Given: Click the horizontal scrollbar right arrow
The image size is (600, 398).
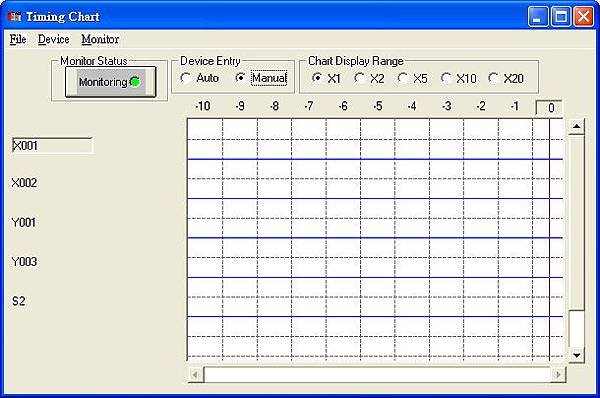Looking at the screenshot, I should coord(558,375).
